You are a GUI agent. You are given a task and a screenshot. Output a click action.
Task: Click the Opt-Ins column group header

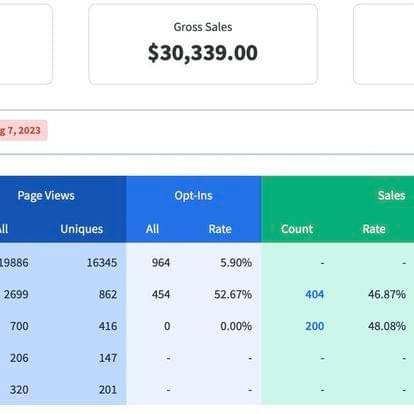(193, 196)
